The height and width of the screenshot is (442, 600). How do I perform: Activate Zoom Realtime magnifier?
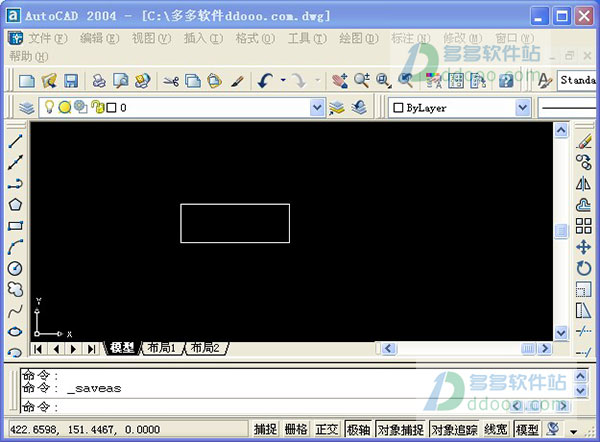point(362,81)
